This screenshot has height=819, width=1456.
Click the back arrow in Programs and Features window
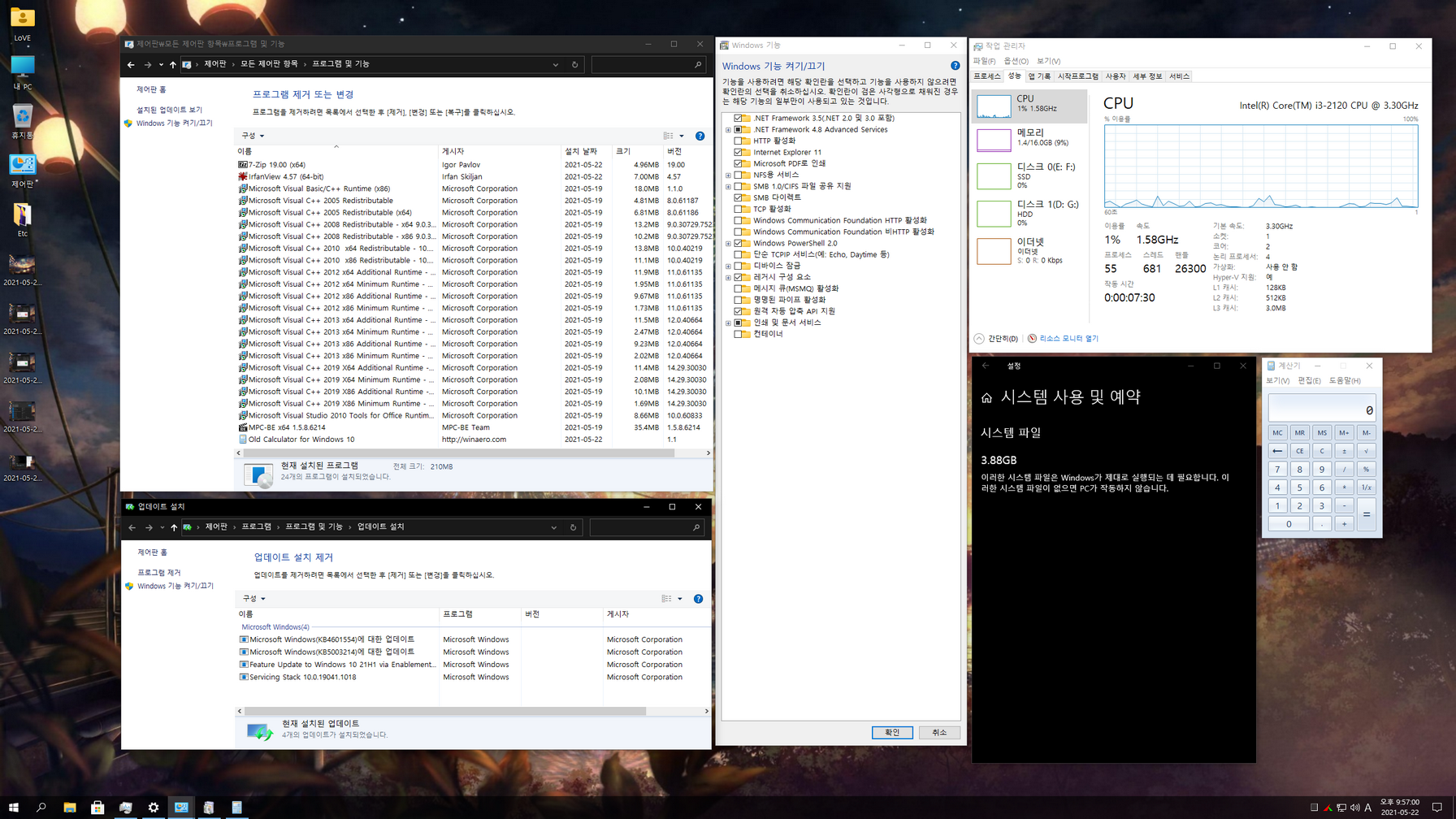131,64
